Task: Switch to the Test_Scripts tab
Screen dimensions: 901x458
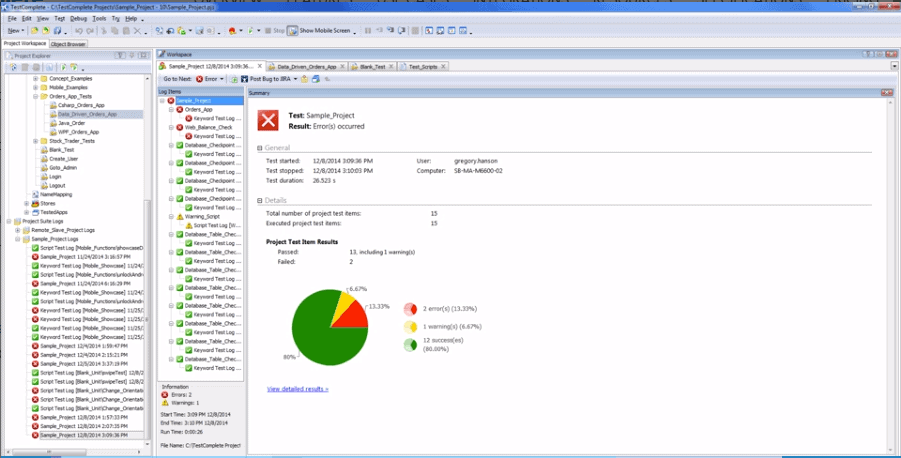Action: click(x=423, y=67)
